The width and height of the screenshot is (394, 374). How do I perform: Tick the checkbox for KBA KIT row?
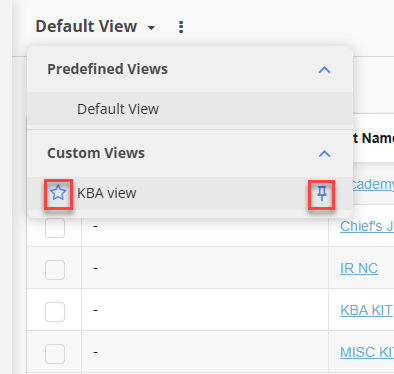click(x=55, y=312)
